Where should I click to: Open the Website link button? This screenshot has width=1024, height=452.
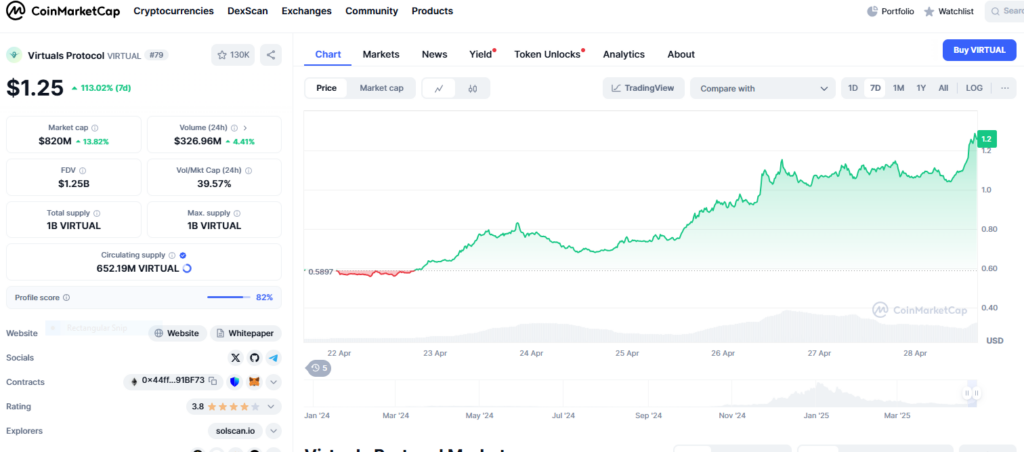[178, 333]
